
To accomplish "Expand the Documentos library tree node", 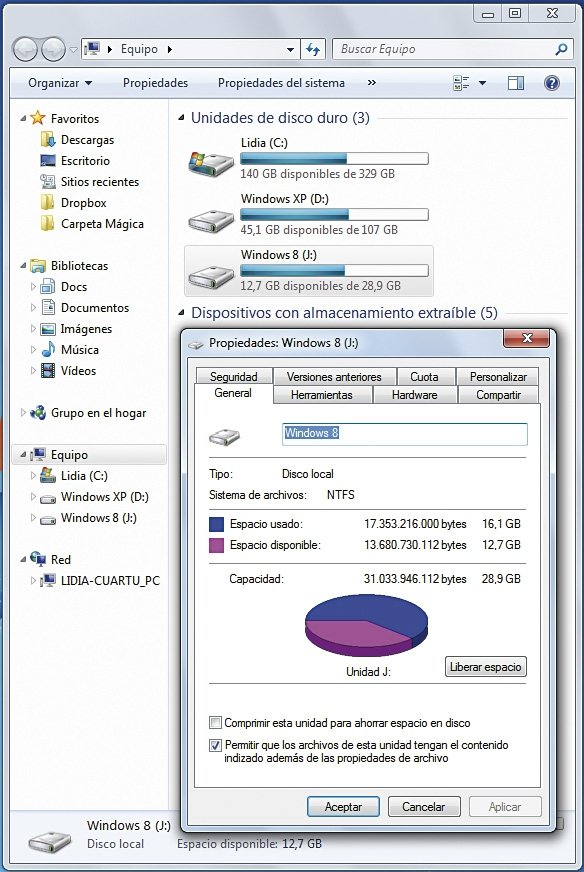I will pos(33,307).
